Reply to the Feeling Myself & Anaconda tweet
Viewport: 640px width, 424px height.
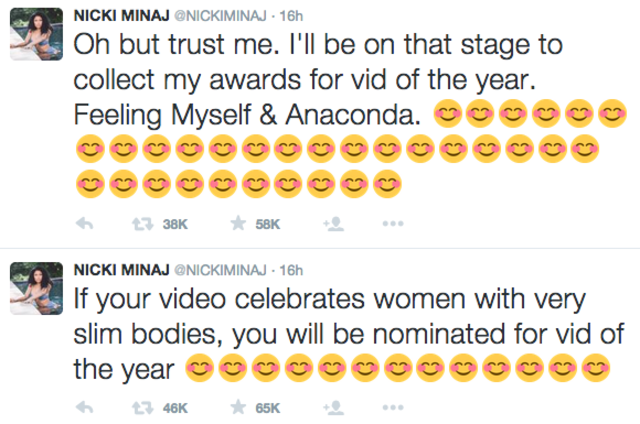(86, 225)
